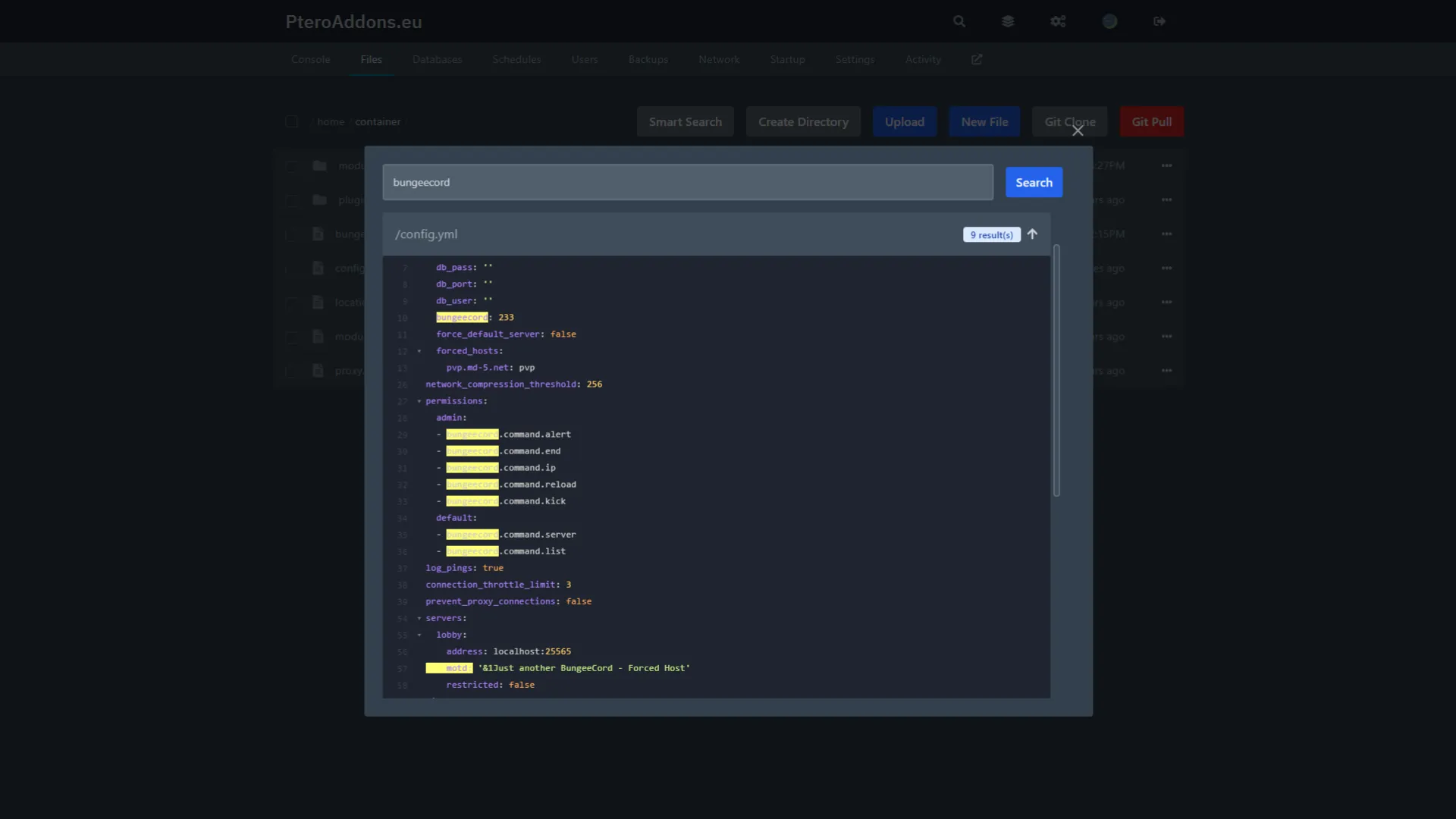Screen dimensions: 1456x819
Task: Check the box for first folder row
Action: [x=291, y=165]
